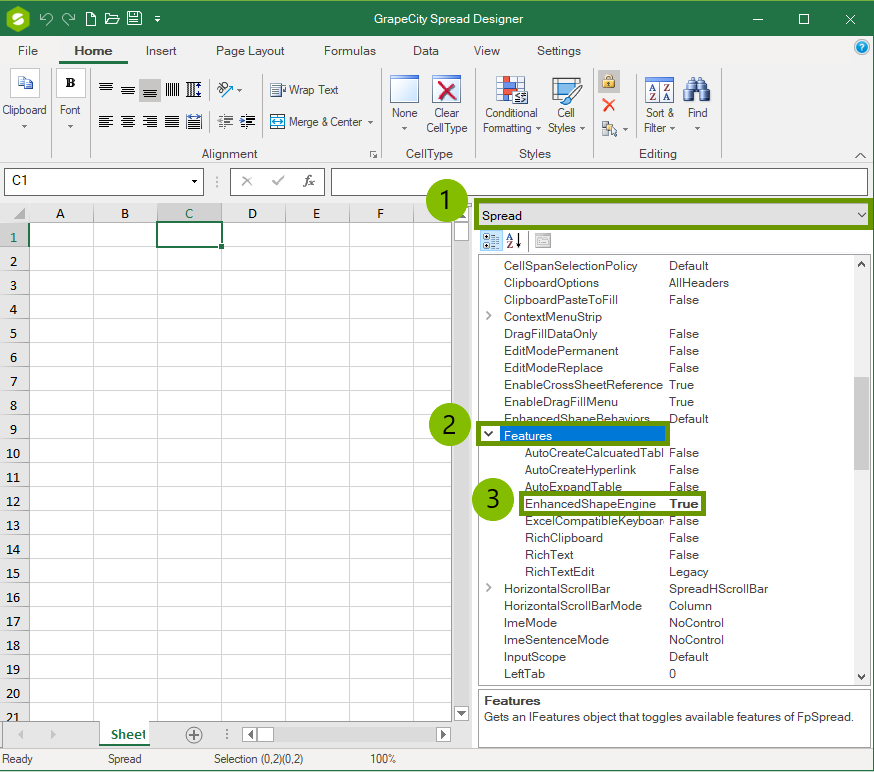Switch to the Page Layout tab
This screenshot has height=772, width=874.
click(250, 51)
